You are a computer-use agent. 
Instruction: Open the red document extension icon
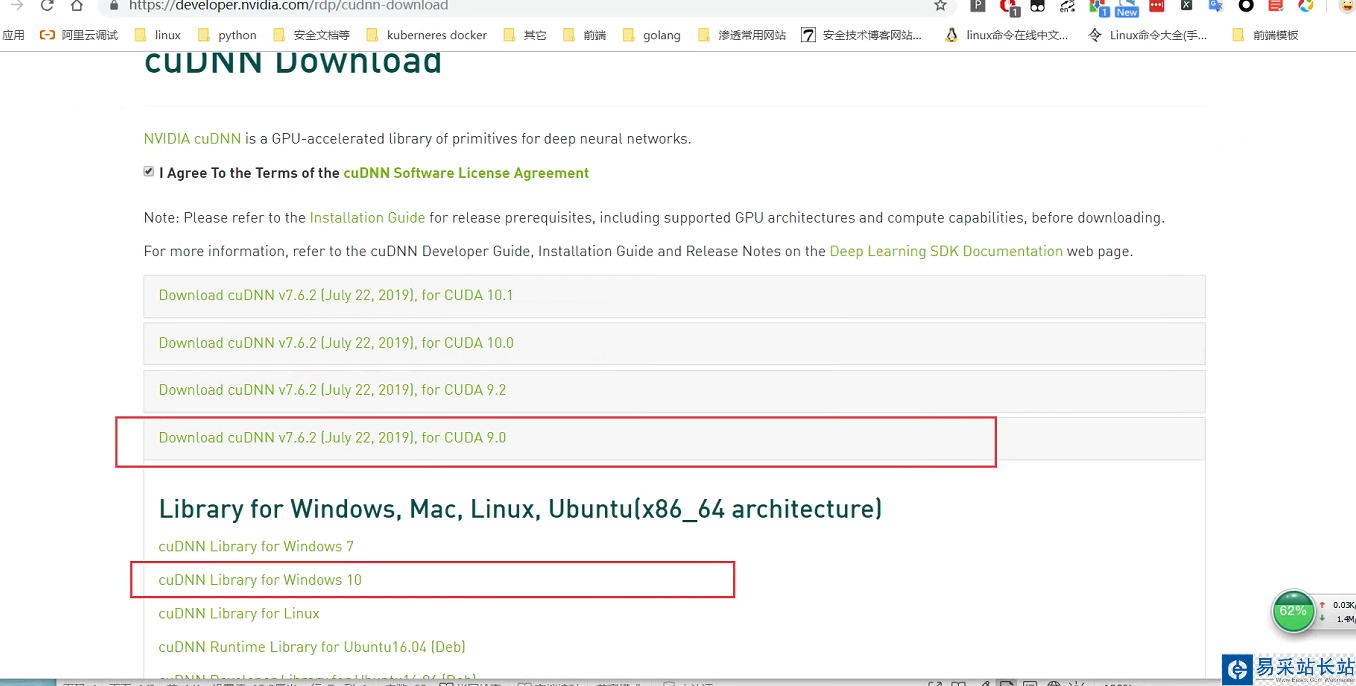1275,5
